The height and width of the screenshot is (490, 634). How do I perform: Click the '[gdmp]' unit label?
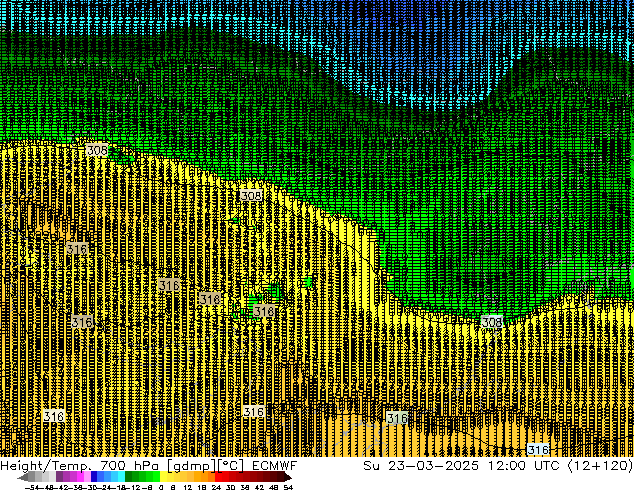pyautogui.click(x=192, y=466)
